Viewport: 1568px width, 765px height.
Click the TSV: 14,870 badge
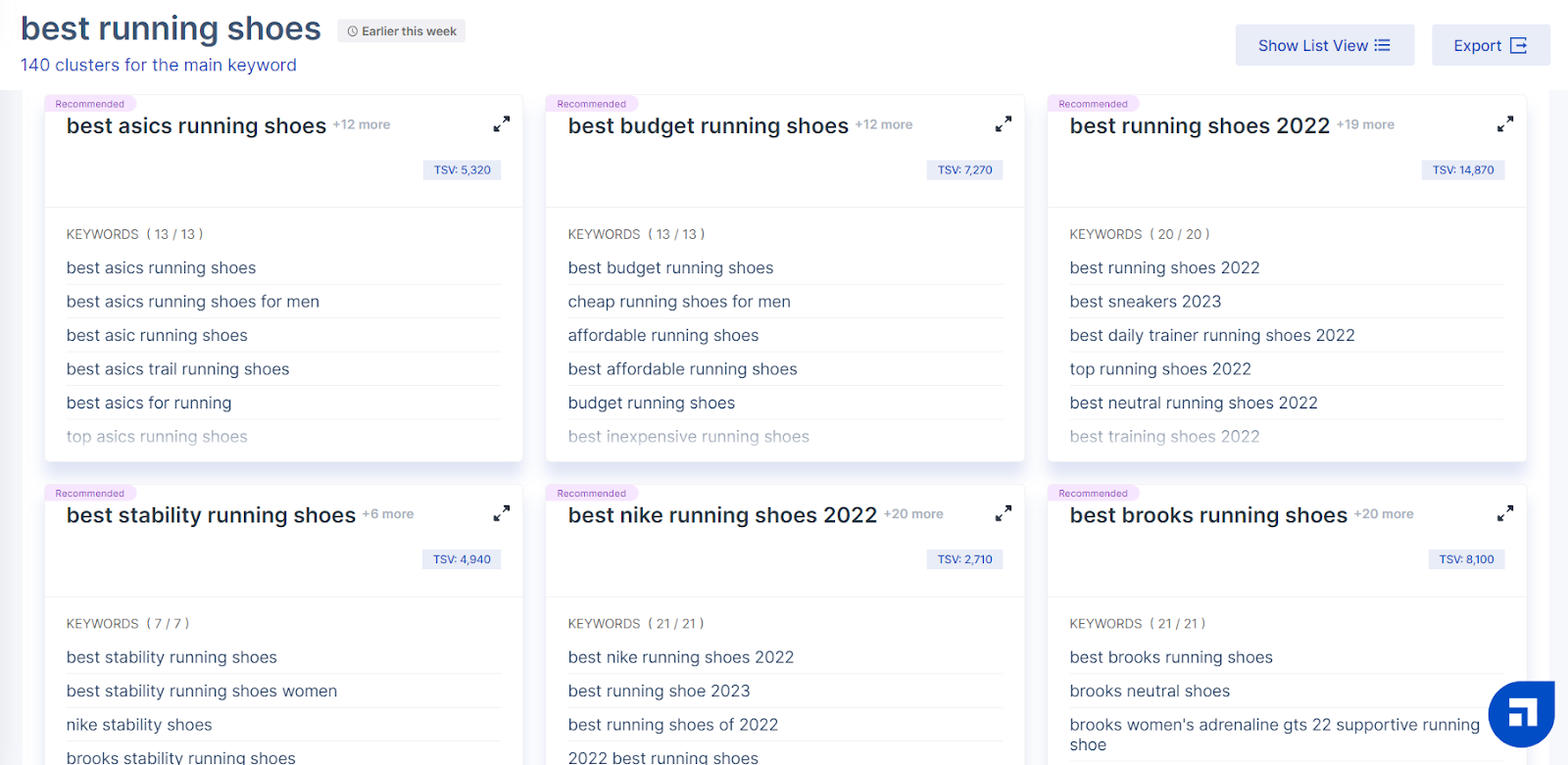pyautogui.click(x=1462, y=170)
